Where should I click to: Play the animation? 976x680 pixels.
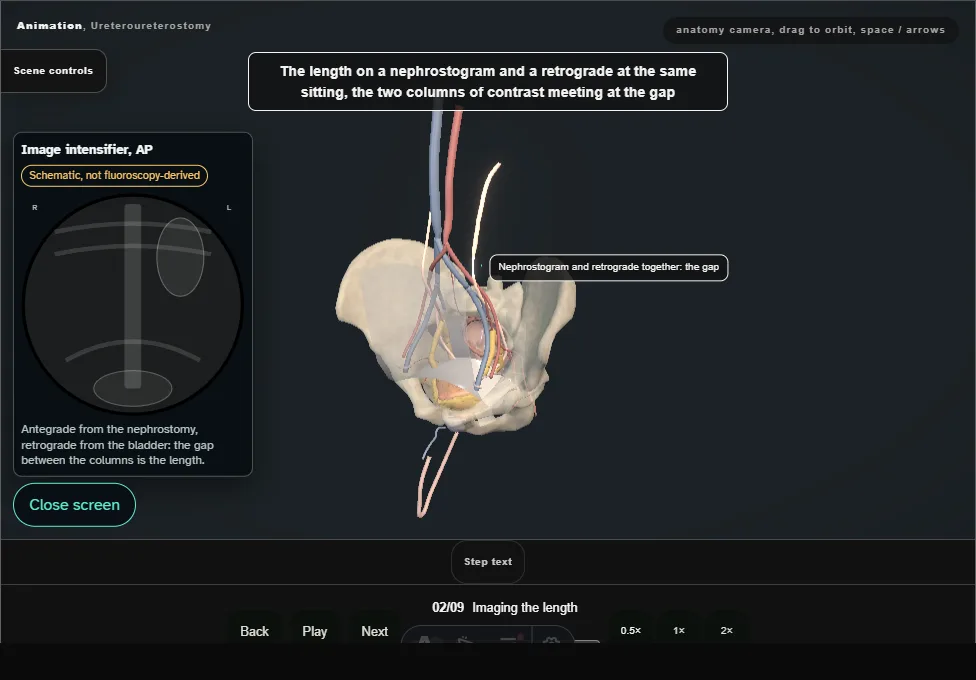pos(315,631)
